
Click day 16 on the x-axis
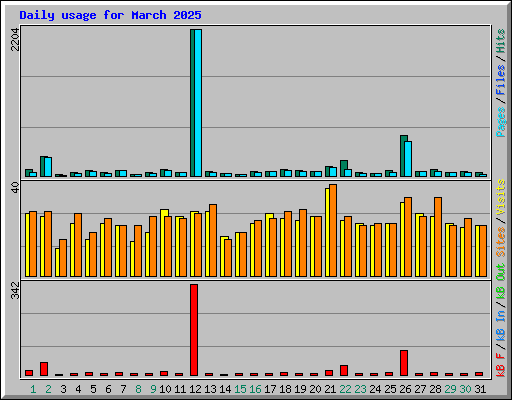pyautogui.click(x=255, y=389)
